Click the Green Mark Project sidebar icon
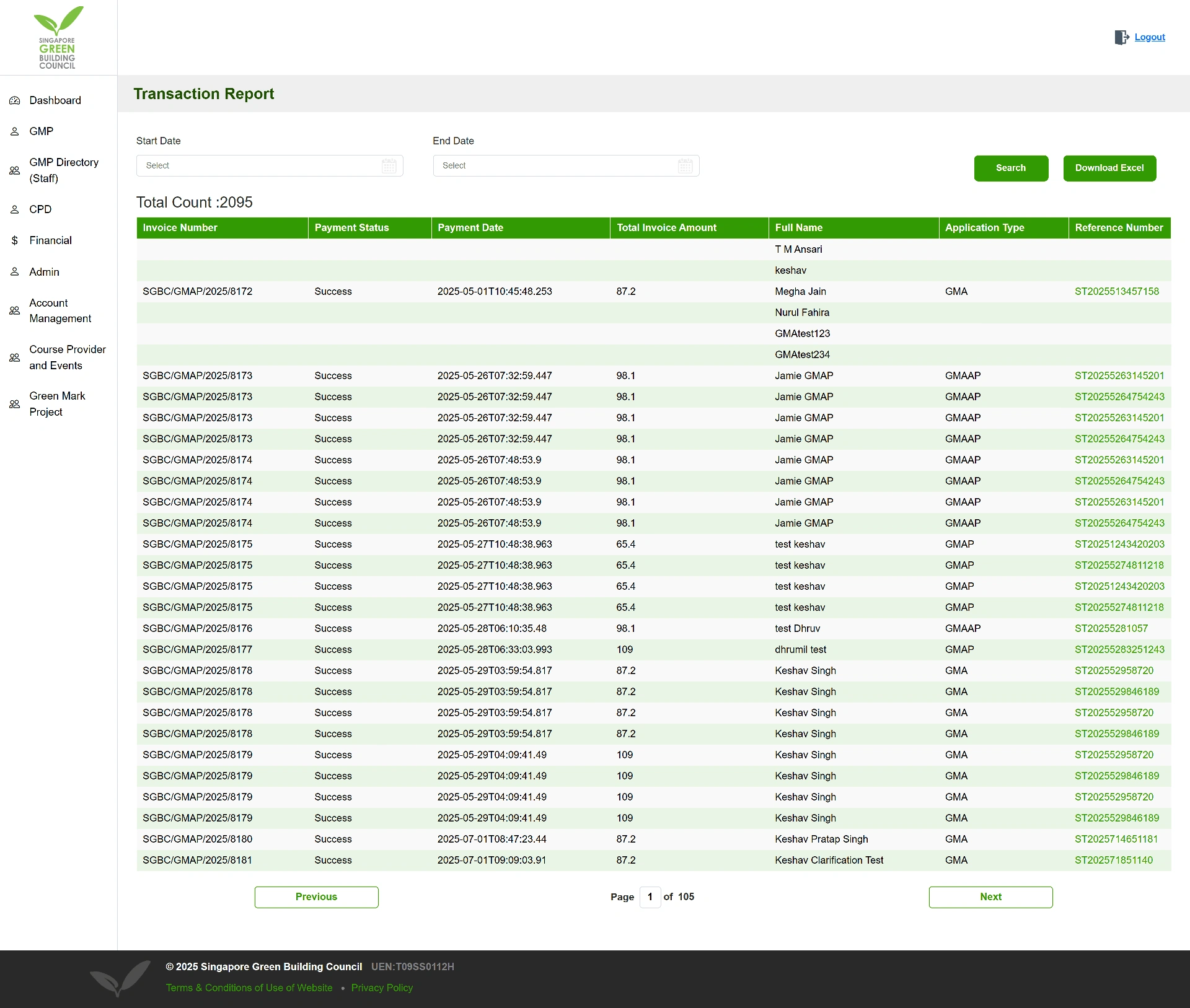Screen dimensions: 1190x1008 coord(15,404)
